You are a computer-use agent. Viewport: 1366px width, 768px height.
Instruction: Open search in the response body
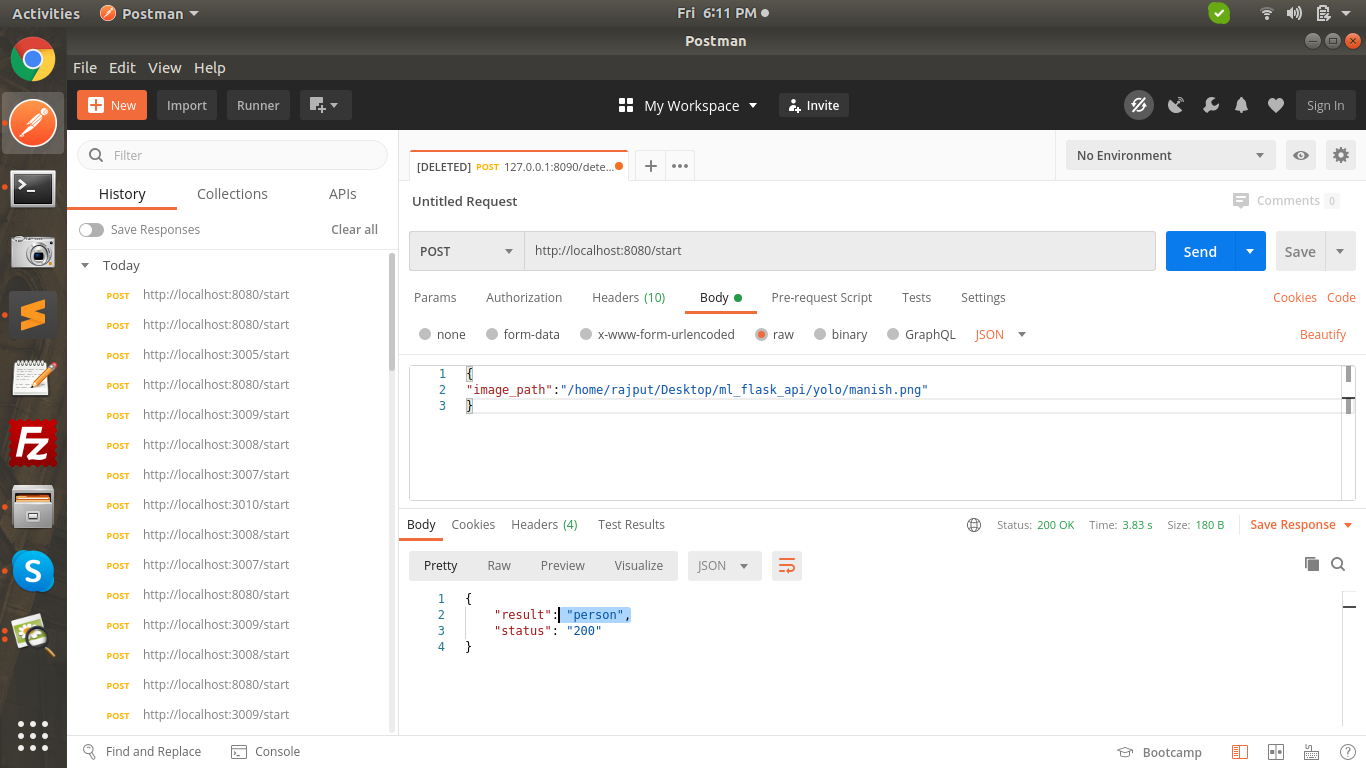[x=1338, y=564]
